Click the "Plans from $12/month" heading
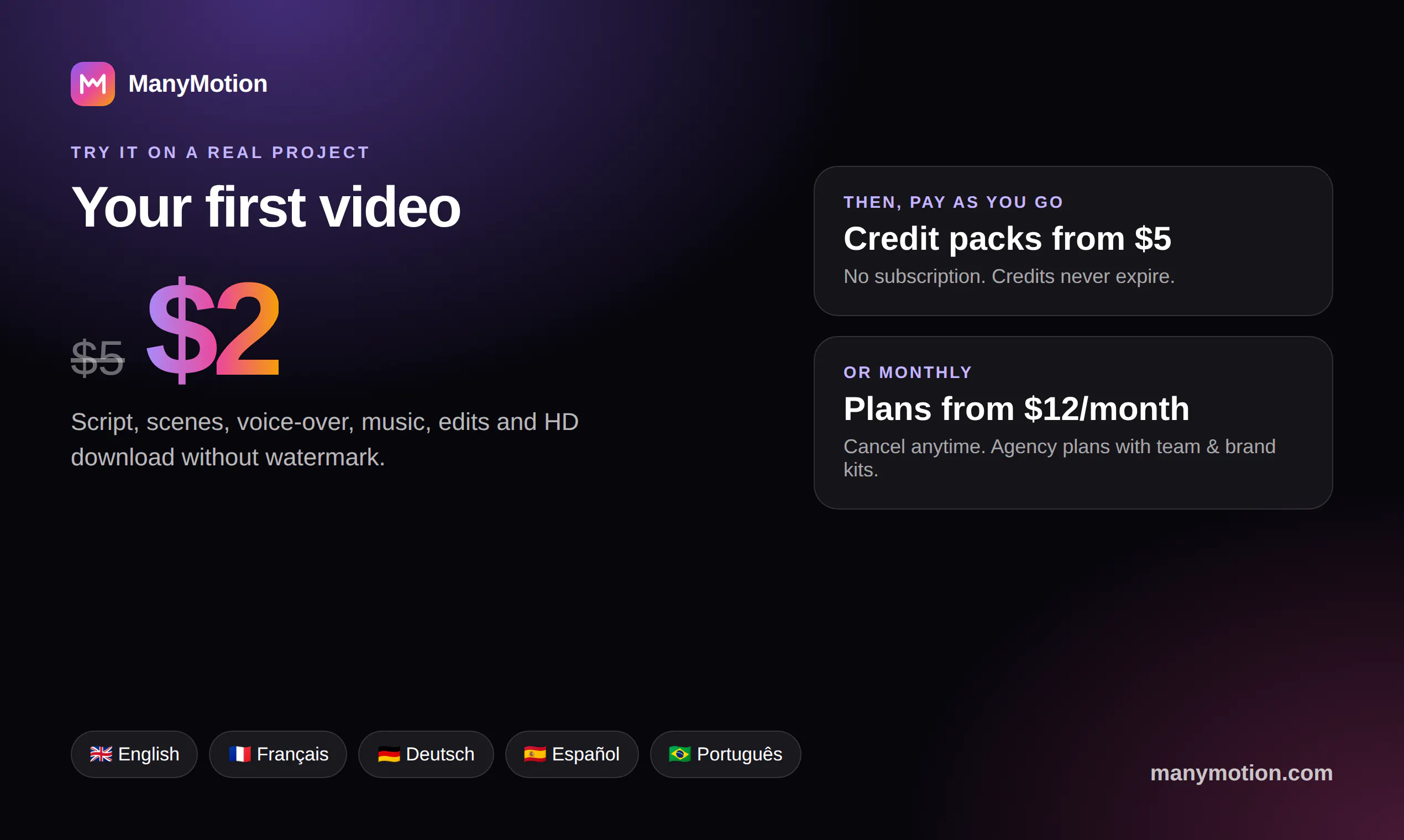The height and width of the screenshot is (840, 1404). tap(1016, 409)
